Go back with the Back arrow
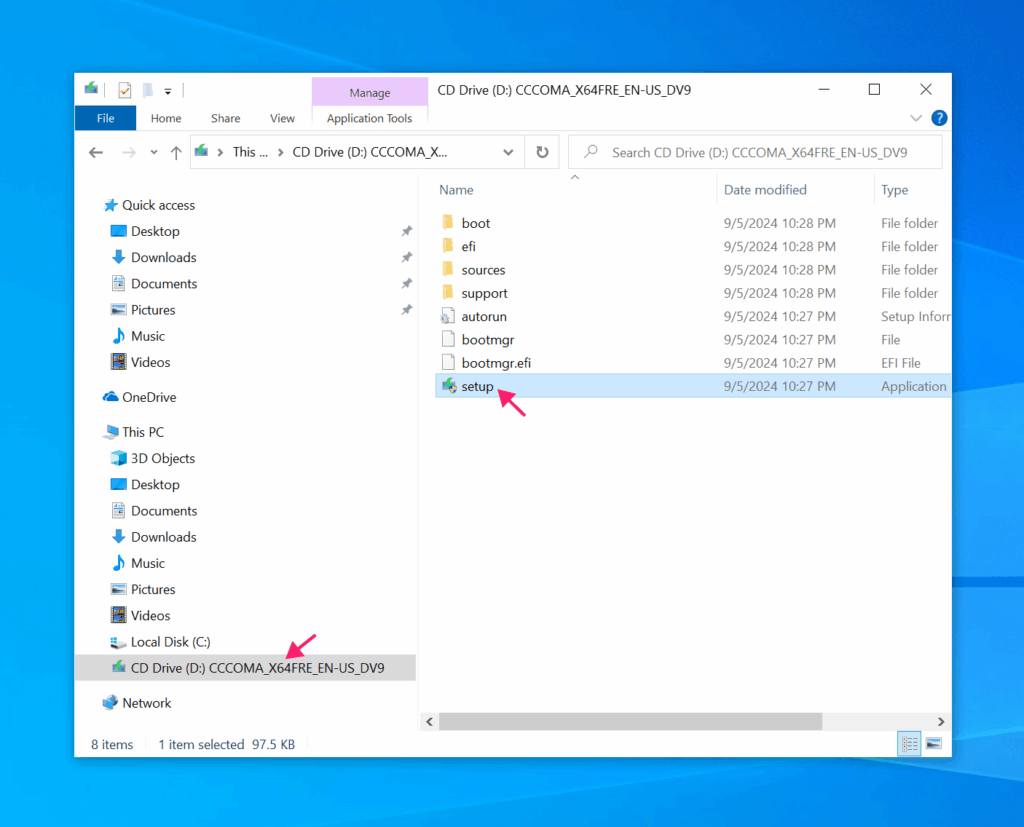1024x827 pixels. coord(96,152)
